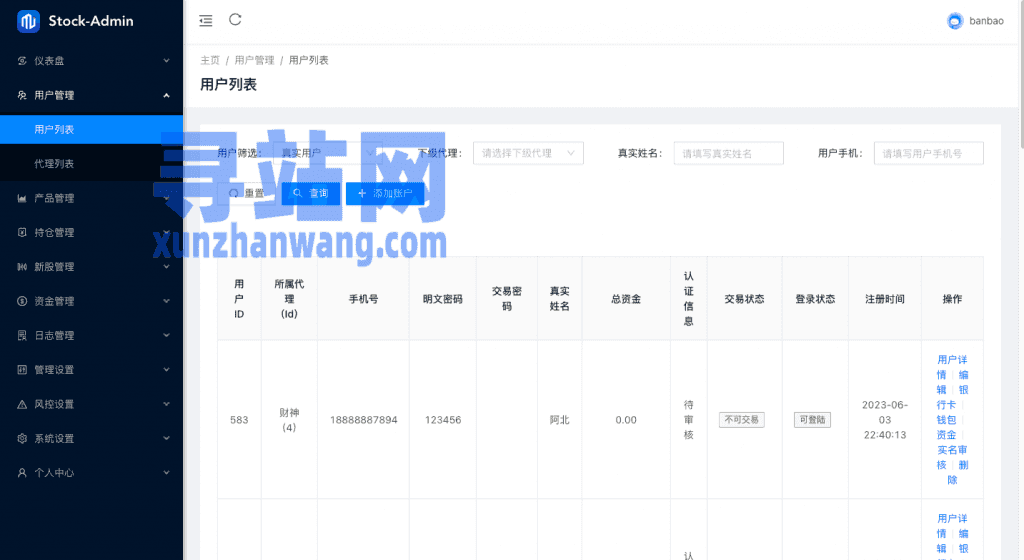Open the 新股管理 menu item
The image size is (1024, 560).
[x=91, y=267]
